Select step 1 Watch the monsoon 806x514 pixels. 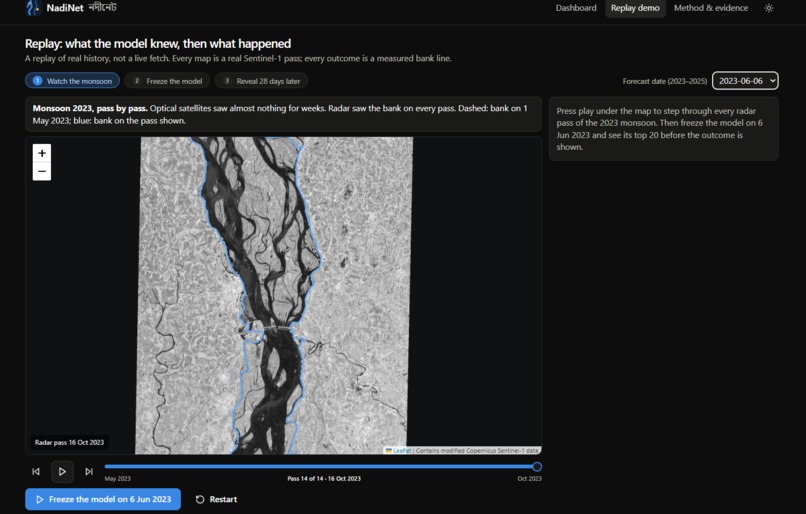tap(72, 81)
